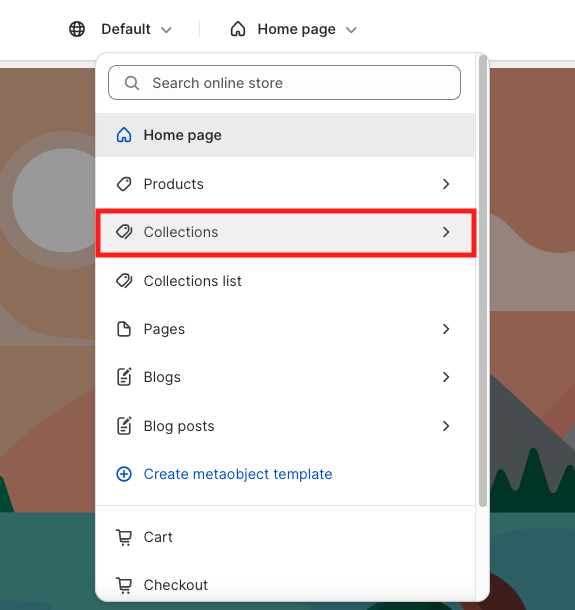This screenshot has height=610, width=575.
Task: Click the Pages document icon
Action: coord(124,329)
